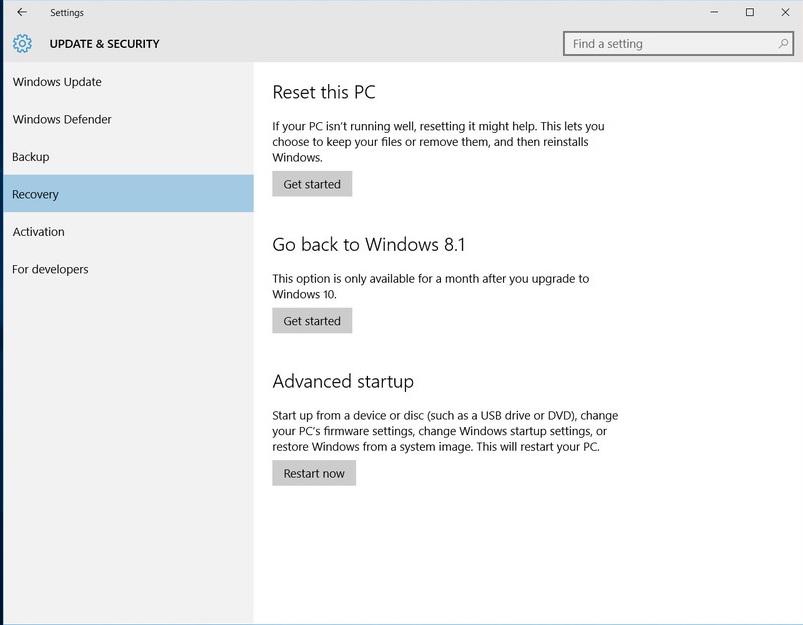Viewport: 803px width, 625px height.
Task: Click the Advanced startup heading
Action: [x=343, y=382]
